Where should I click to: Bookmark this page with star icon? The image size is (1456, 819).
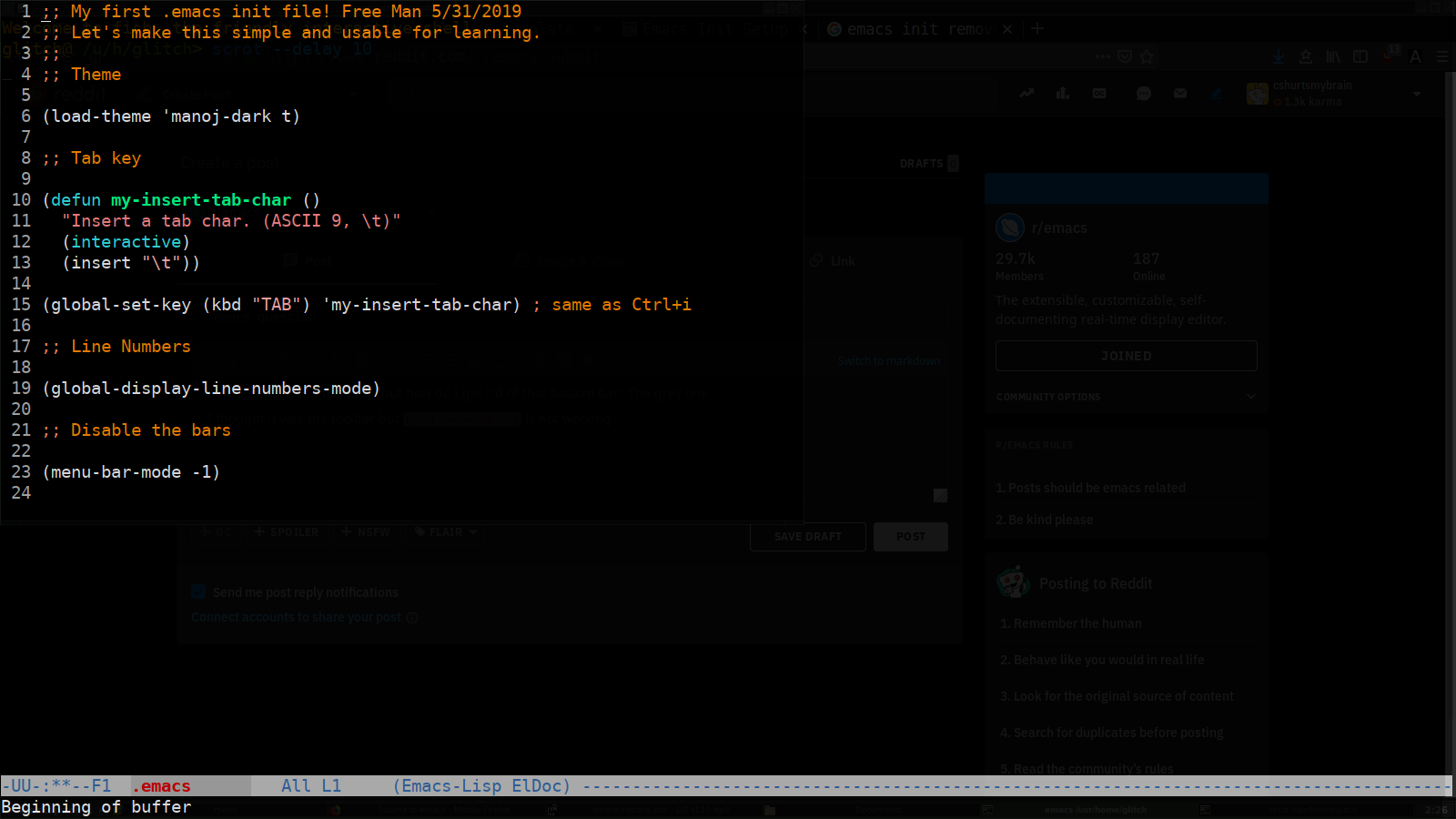[x=1147, y=56]
